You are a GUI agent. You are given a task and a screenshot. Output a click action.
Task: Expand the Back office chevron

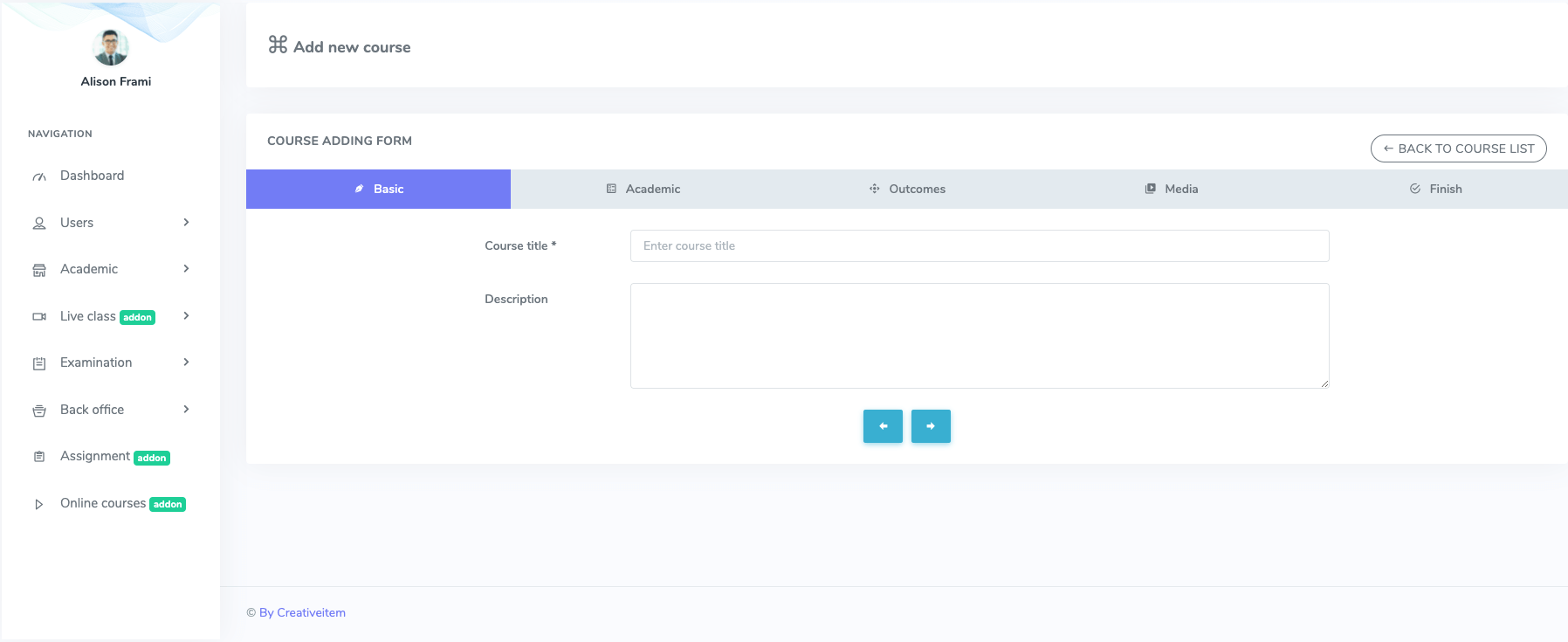(186, 410)
